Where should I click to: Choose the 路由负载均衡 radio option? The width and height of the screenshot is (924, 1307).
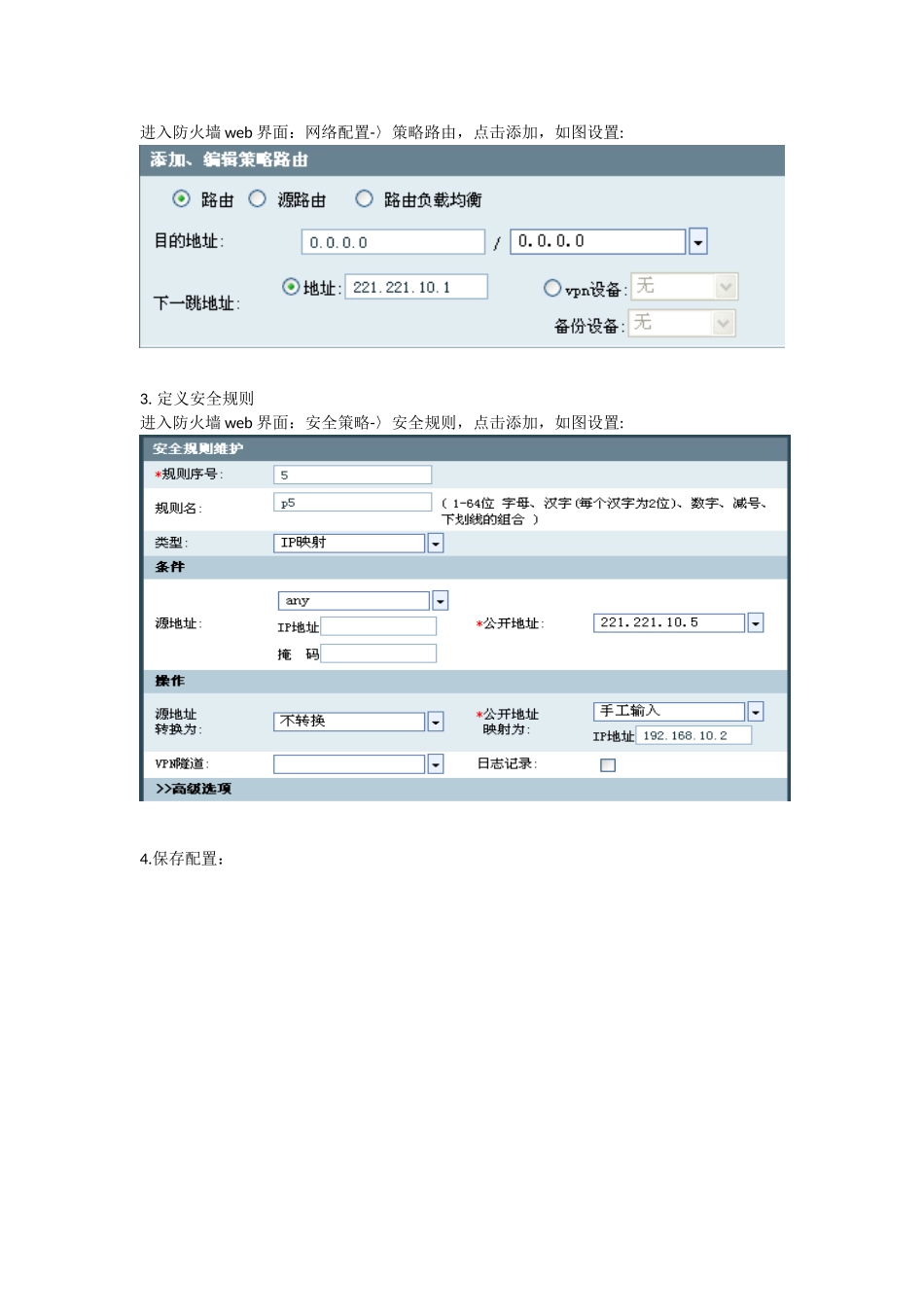click(x=364, y=198)
